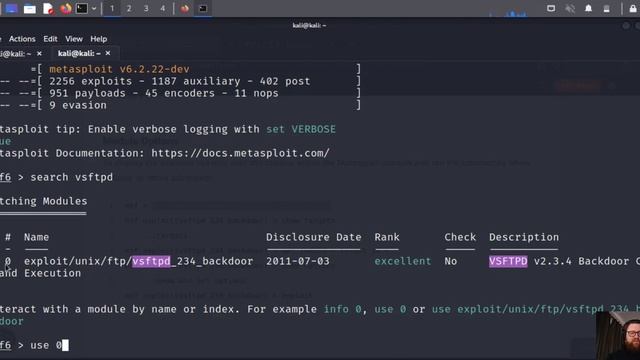Switch to workspace 4

click(162, 9)
